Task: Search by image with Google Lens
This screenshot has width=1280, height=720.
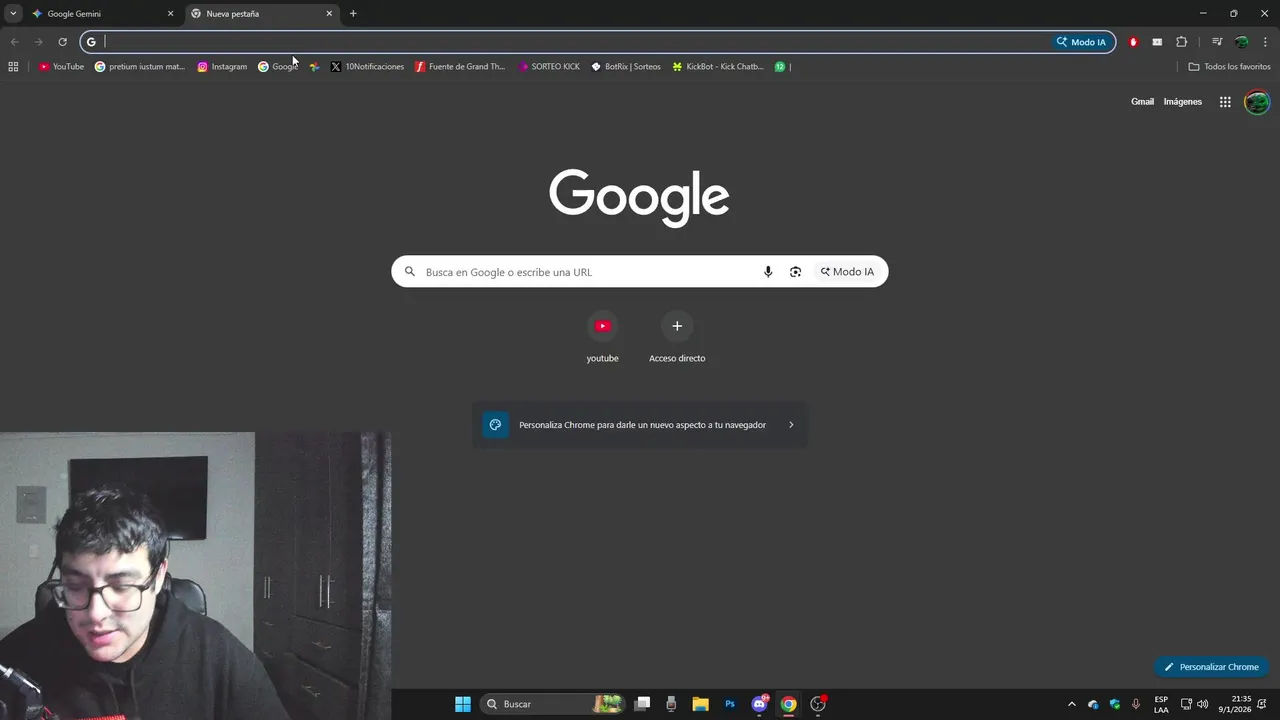Action: (x=796, y=272)
